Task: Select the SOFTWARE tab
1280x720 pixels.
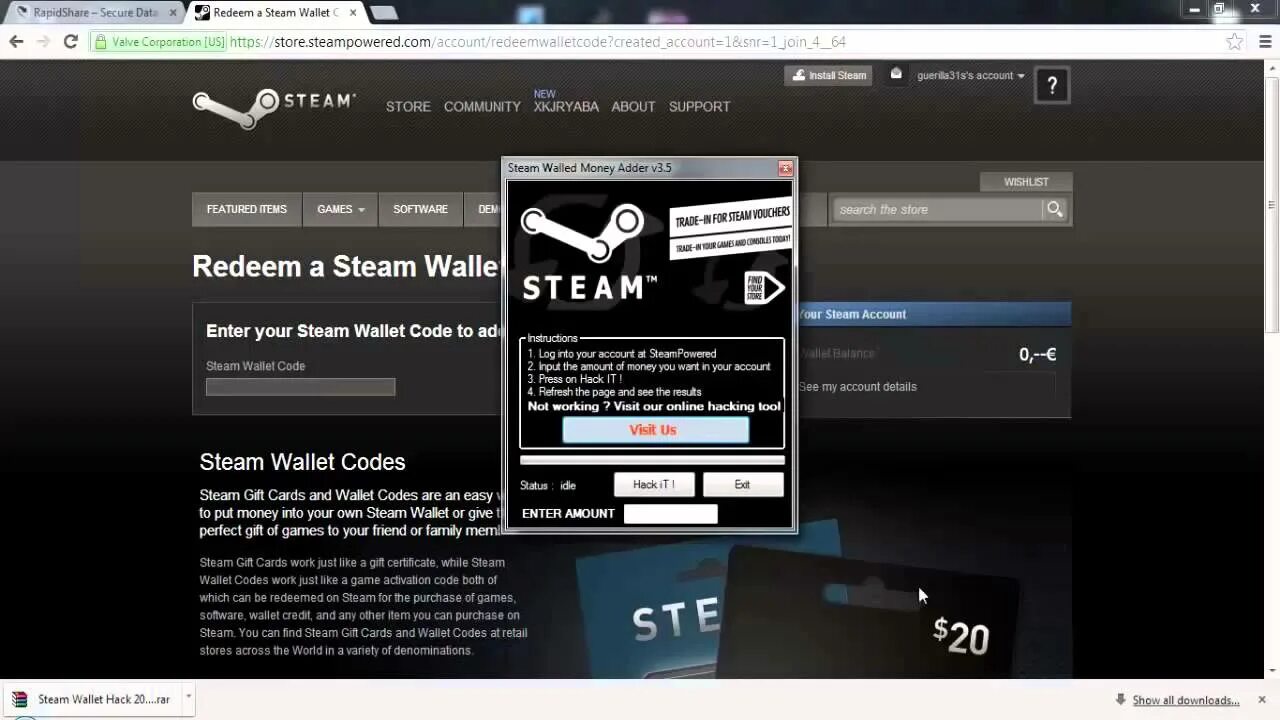Action: (x=420, y=209)
